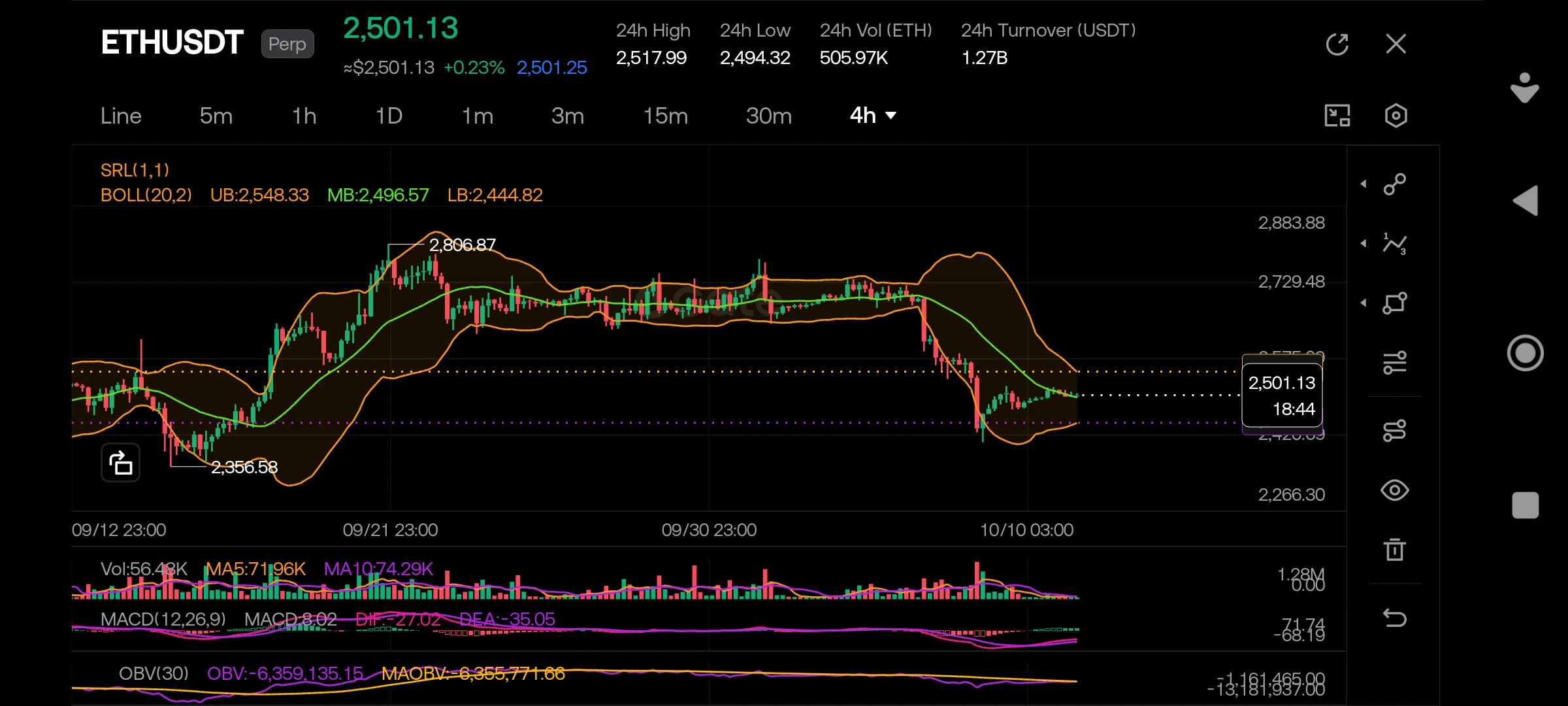
Task: Switch chart to Line view
Action: [x=121, y=116]
